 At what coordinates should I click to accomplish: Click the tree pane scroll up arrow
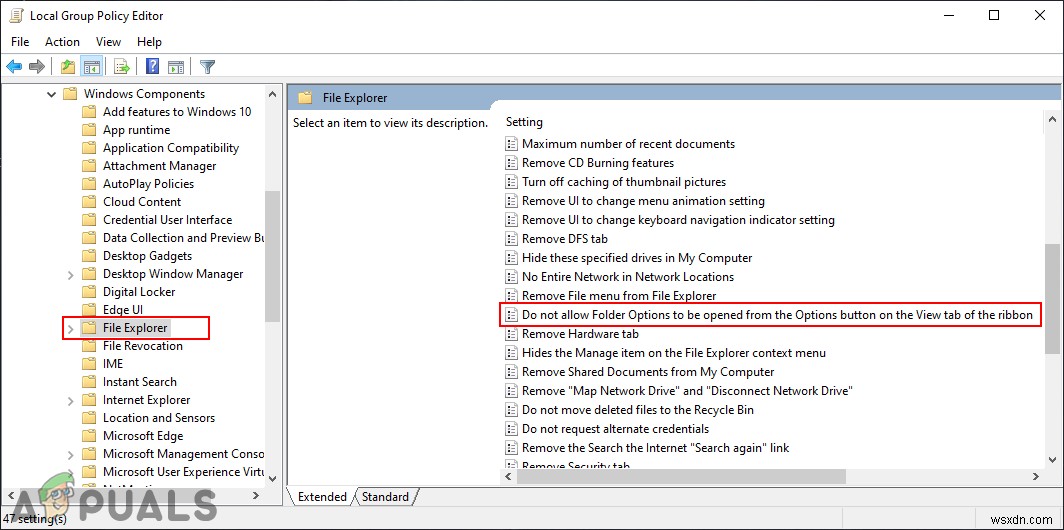272,94
